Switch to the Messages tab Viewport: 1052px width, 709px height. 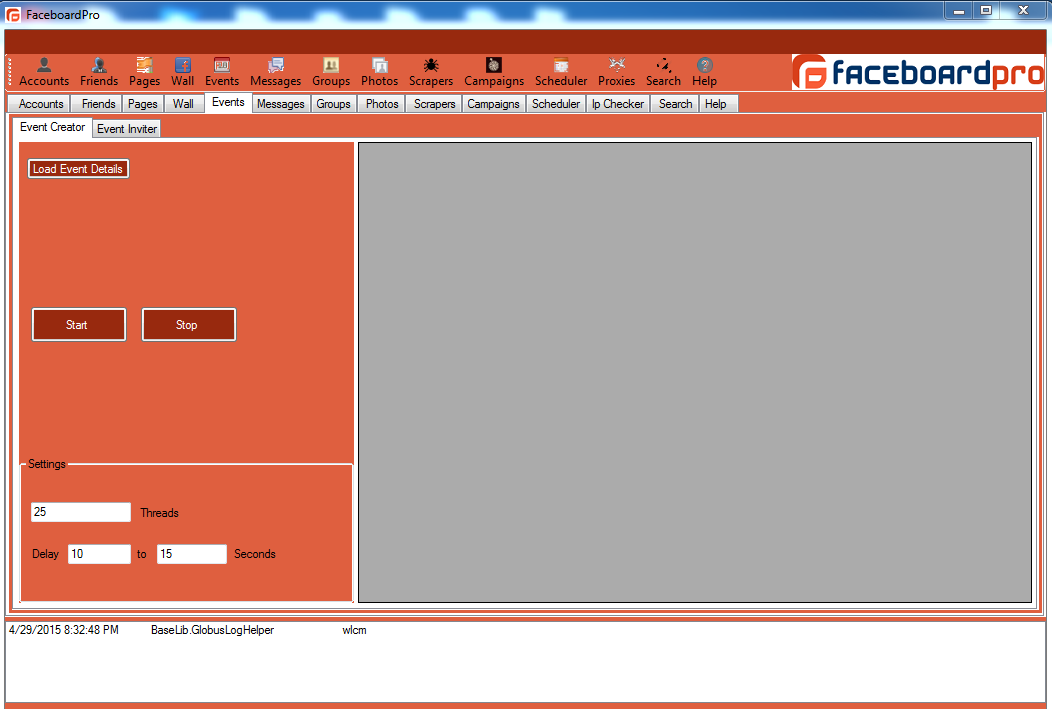(x=280, y=104)
